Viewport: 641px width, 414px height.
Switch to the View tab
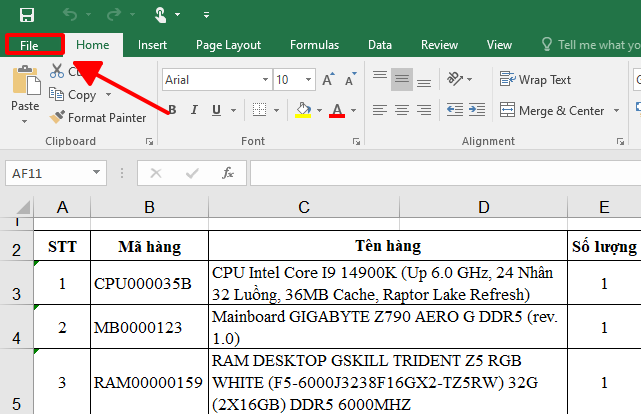click(499, 45)
